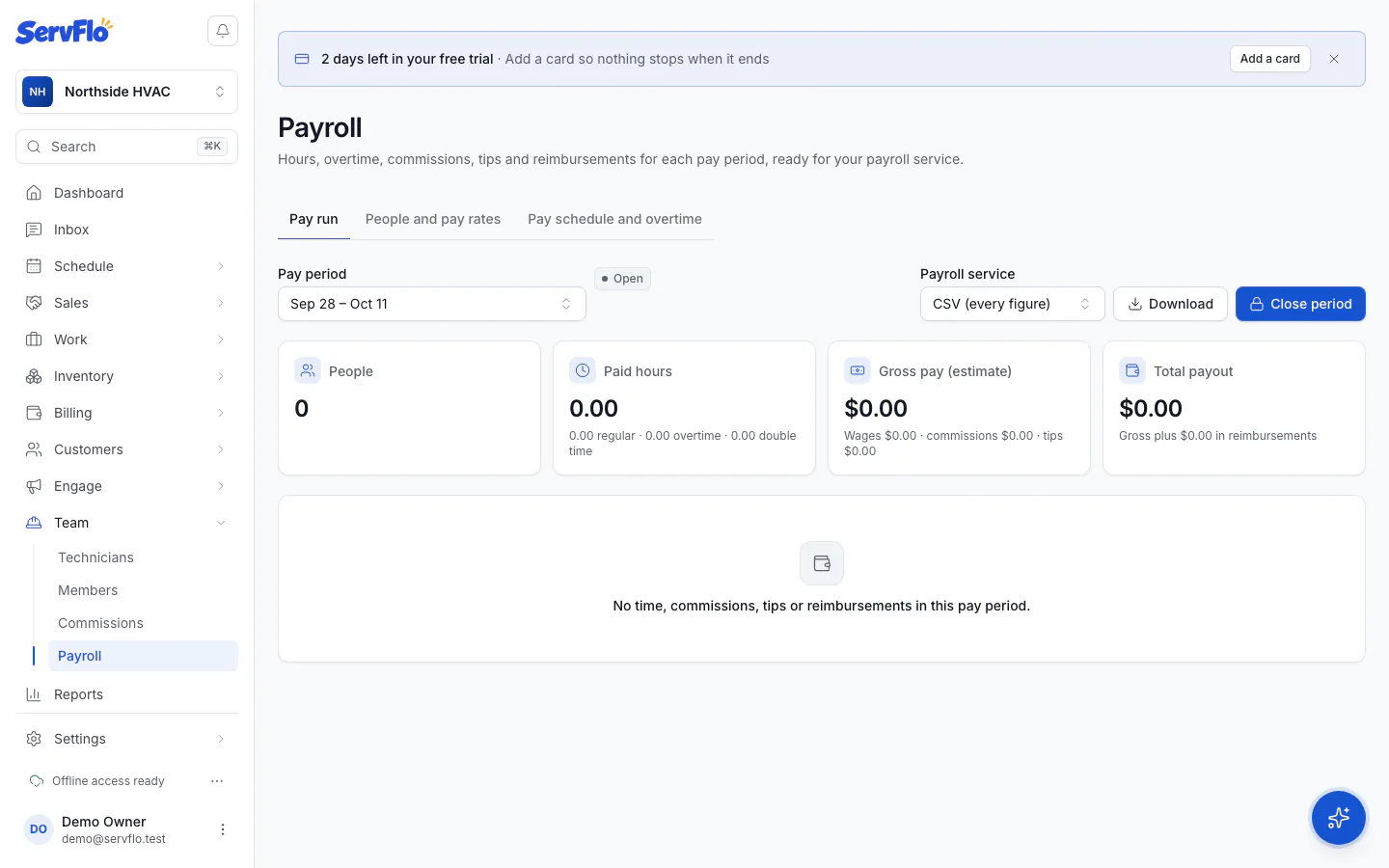The height and width of the screenshot is (868, 1389).
Task: Download the payroll file
Action: tap(1170, 304)
